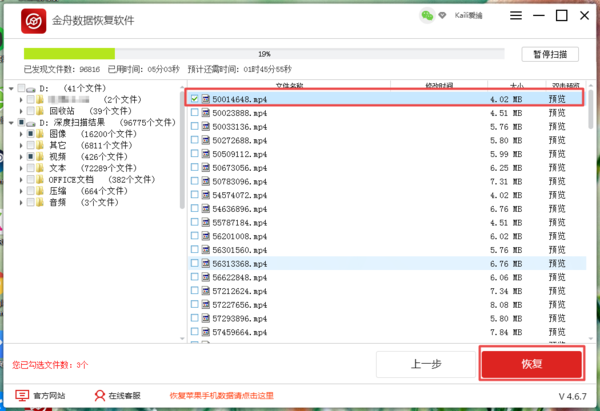Tick the checkbox for 57293896.mp4
The image size is (600, 411).
coord(194,318)
